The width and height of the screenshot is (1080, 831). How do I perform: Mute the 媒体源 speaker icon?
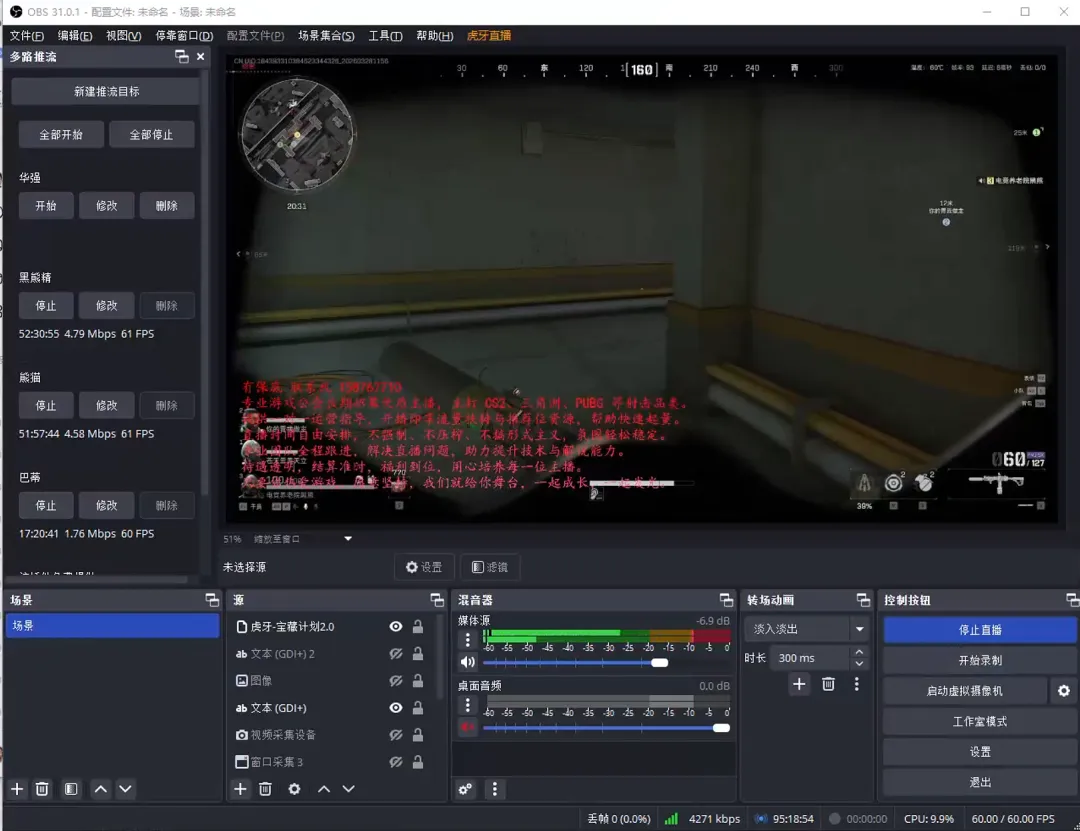tap(468, 662)
